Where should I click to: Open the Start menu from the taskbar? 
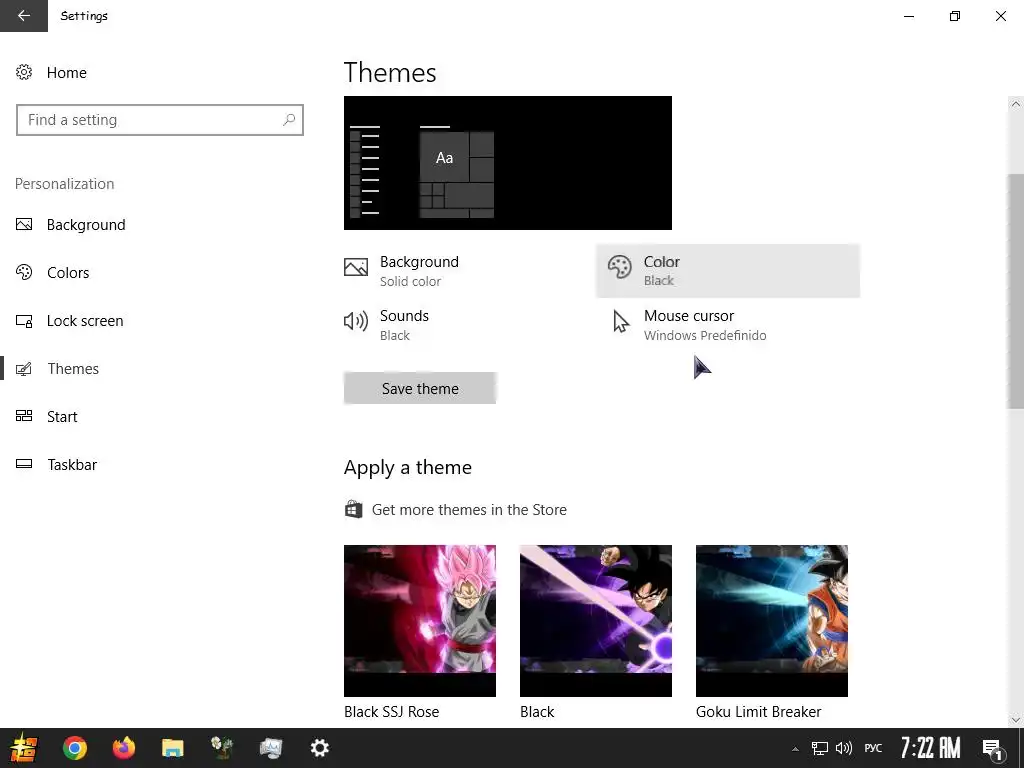[24, 748]
